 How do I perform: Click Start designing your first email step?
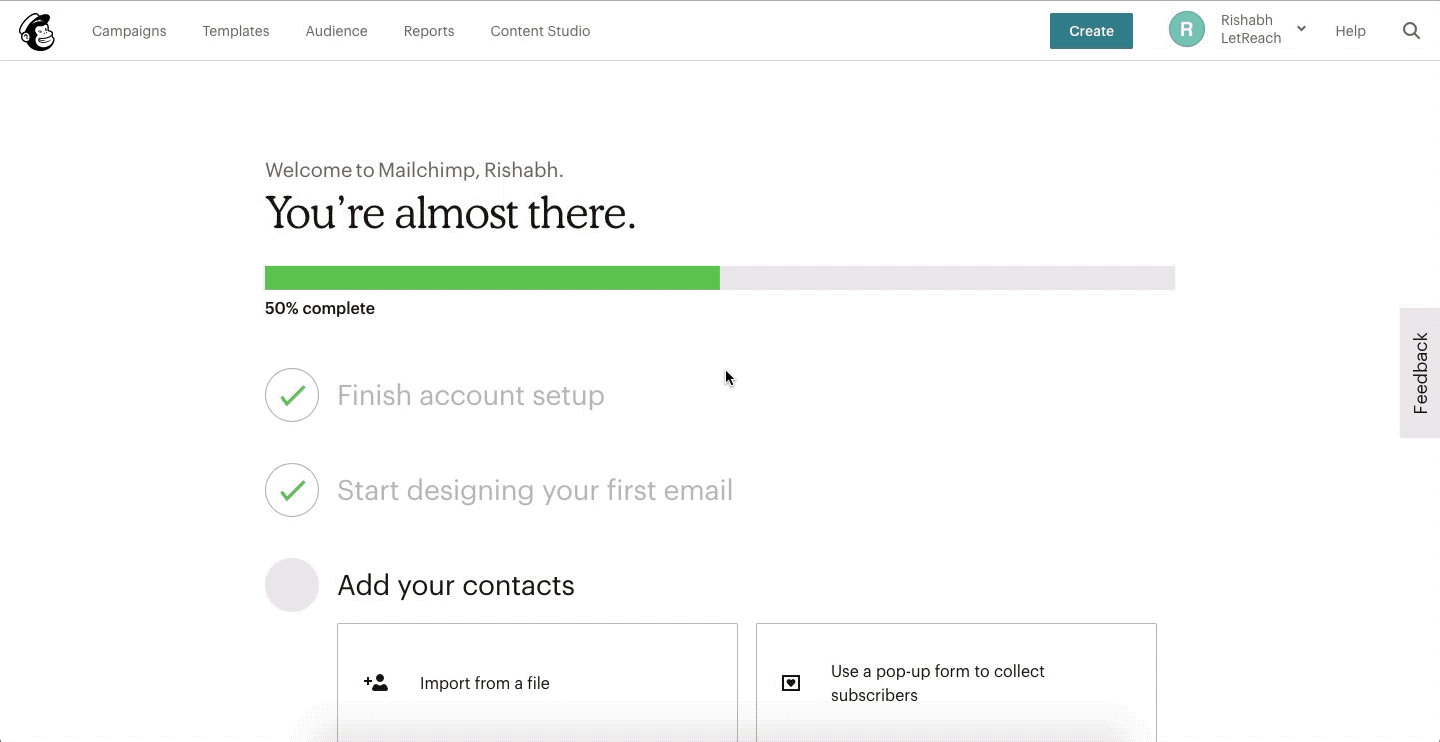tap(535, 490)
